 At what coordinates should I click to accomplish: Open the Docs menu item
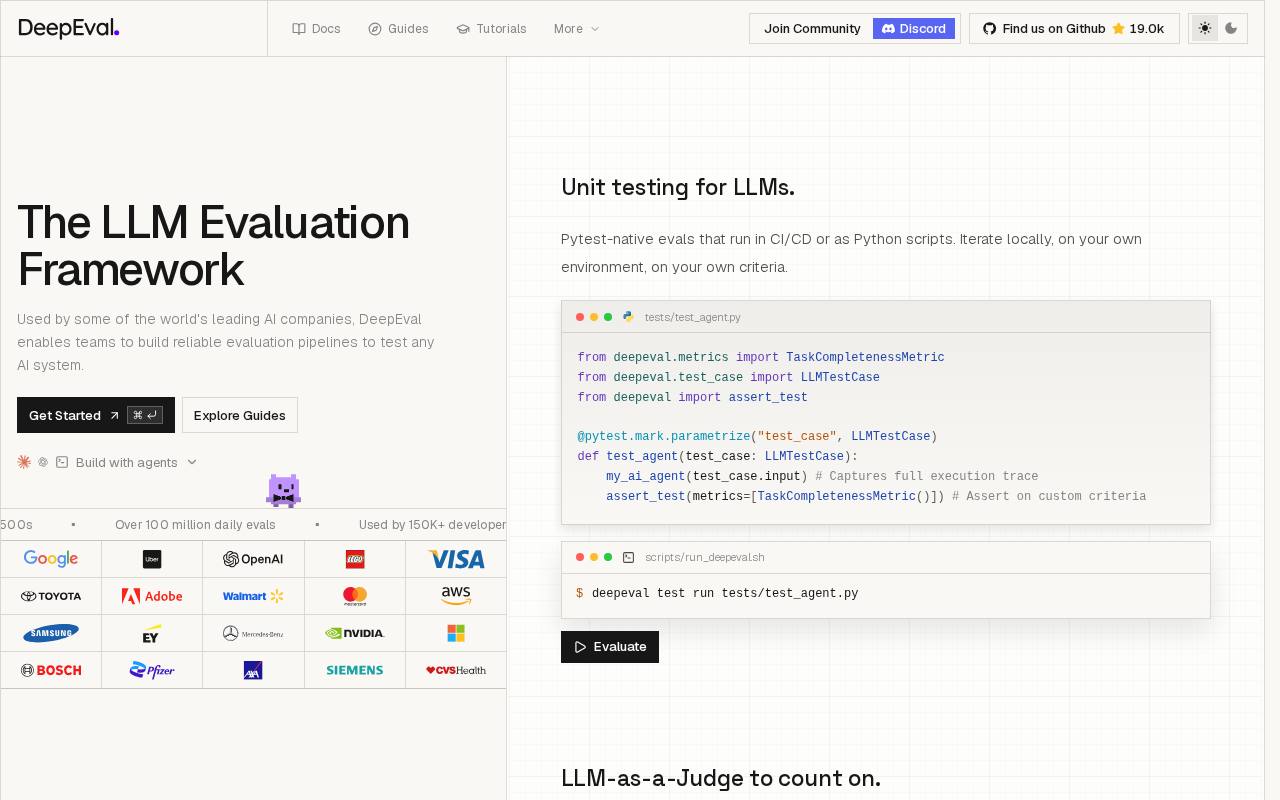coord(316,29)
